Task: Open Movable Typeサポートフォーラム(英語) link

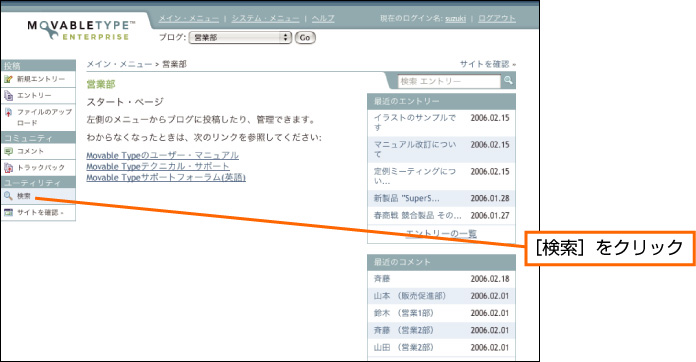Action: [166, 177]
